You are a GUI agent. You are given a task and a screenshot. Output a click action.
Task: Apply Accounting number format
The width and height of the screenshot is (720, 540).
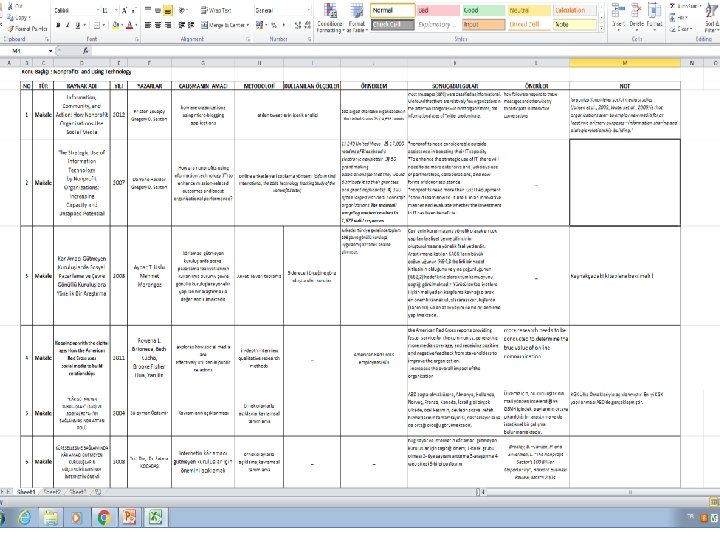tap(260, 25)
